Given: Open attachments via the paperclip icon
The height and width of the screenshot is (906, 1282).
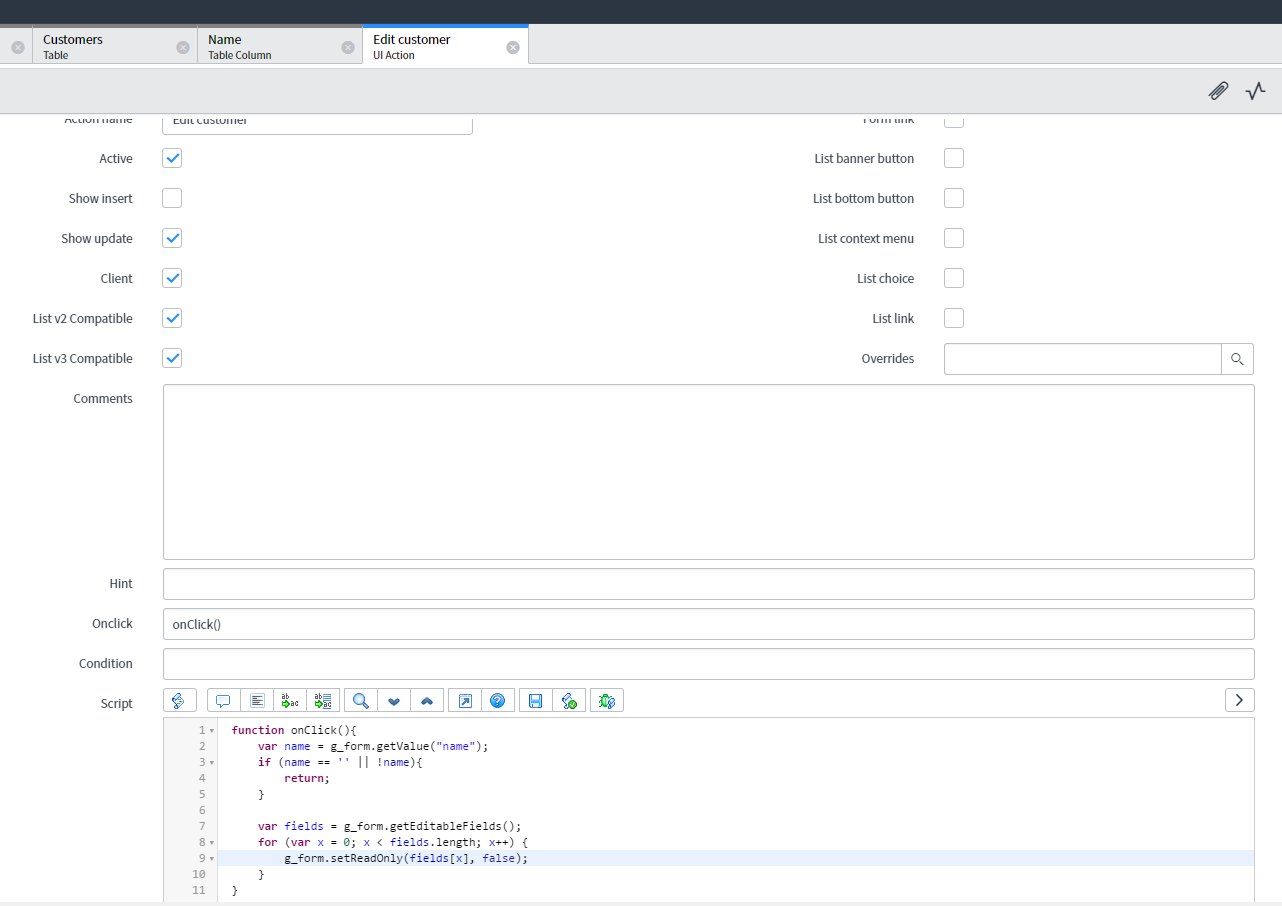Looking at the screenshot, I should tap(1218, 91).
